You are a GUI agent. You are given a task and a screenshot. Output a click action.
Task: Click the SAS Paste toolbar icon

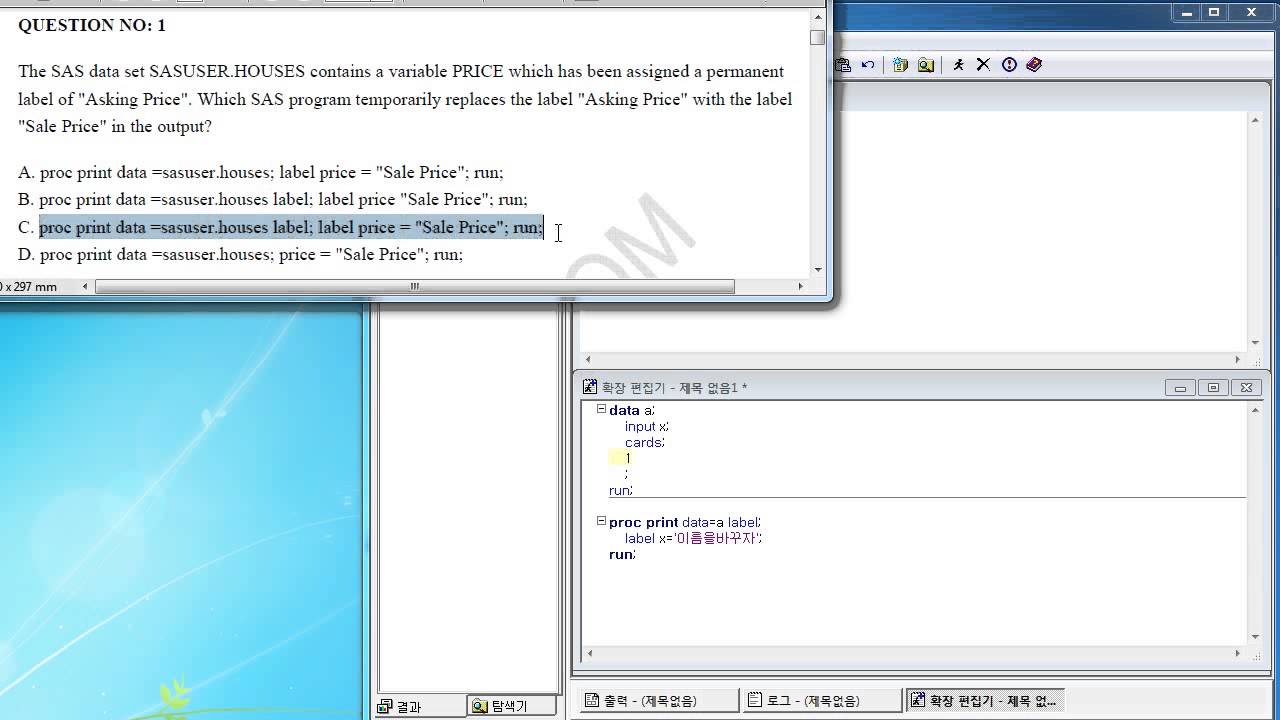pos(843,65)
